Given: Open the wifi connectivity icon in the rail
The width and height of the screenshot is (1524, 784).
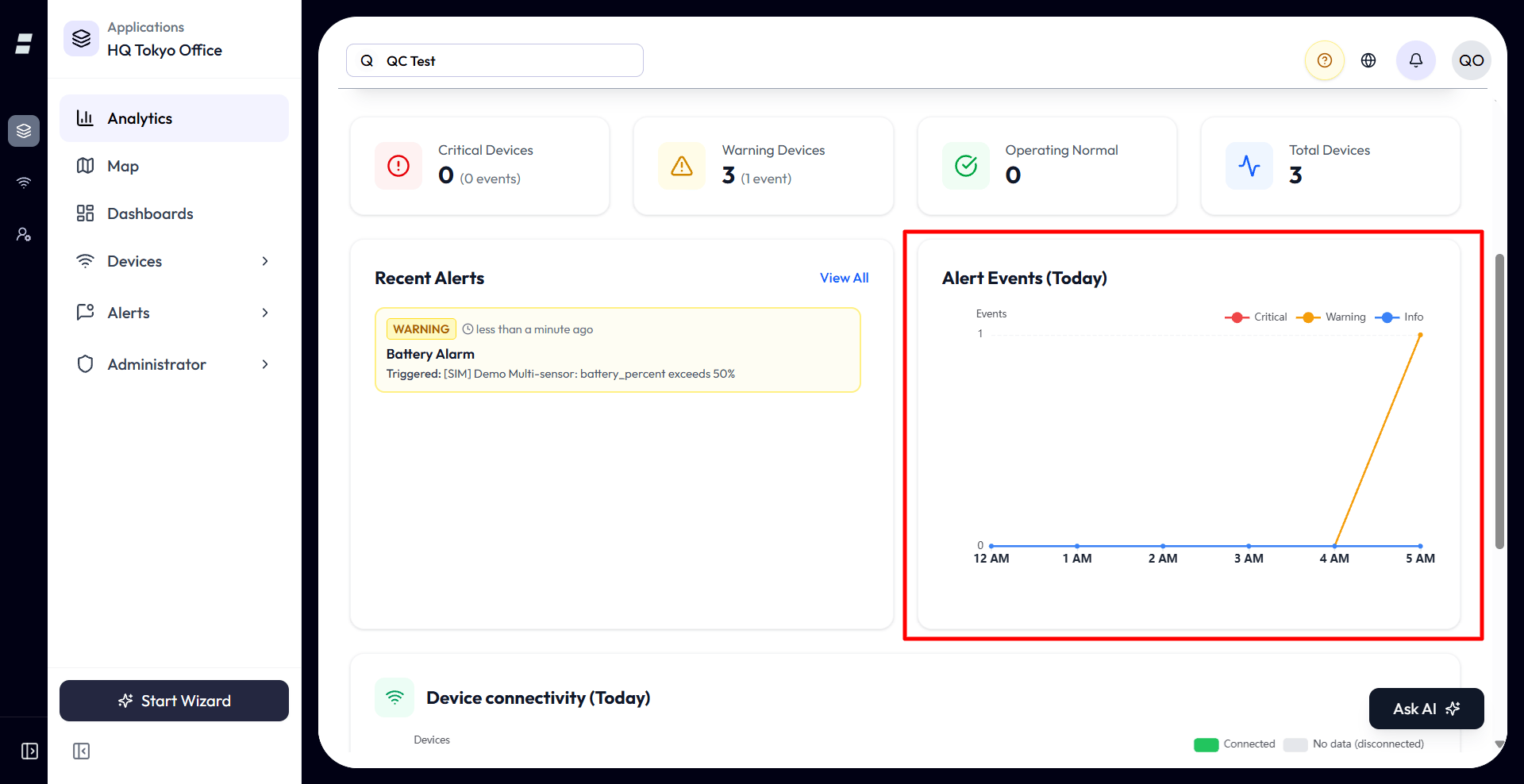Looking at the screenshot, I should point(24,183).
